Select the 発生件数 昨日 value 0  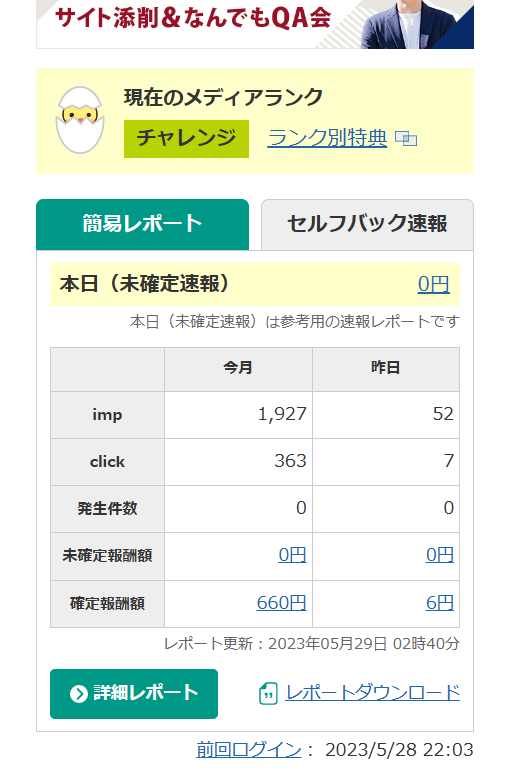[x=448, y=508]
